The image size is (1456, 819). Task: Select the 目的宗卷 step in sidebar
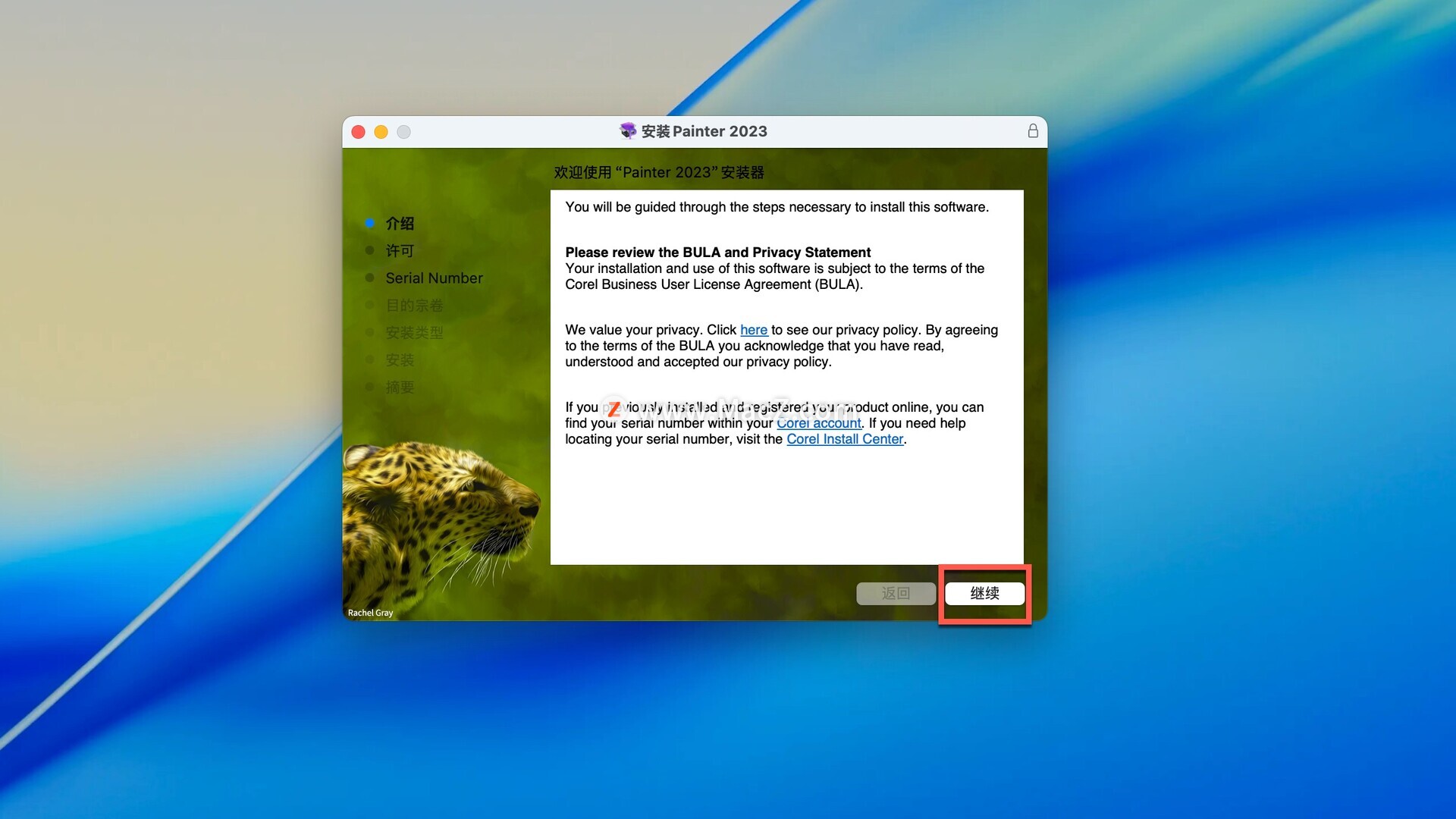[414, 306]
